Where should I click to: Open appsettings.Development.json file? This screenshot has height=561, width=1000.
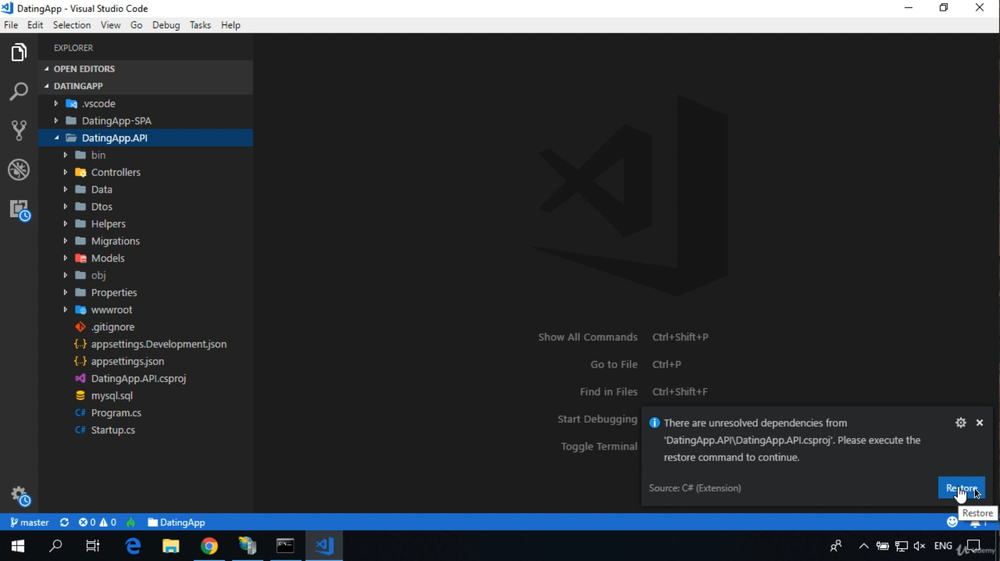[x=145, y=344]
